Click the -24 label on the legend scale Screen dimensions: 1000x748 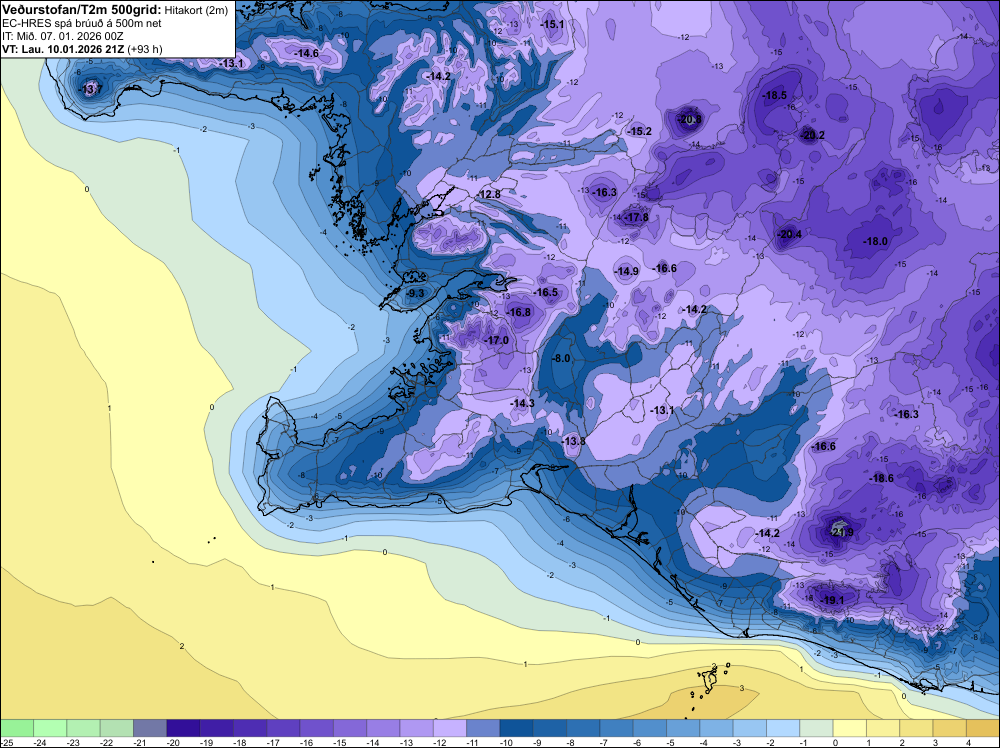click(41, 742)
